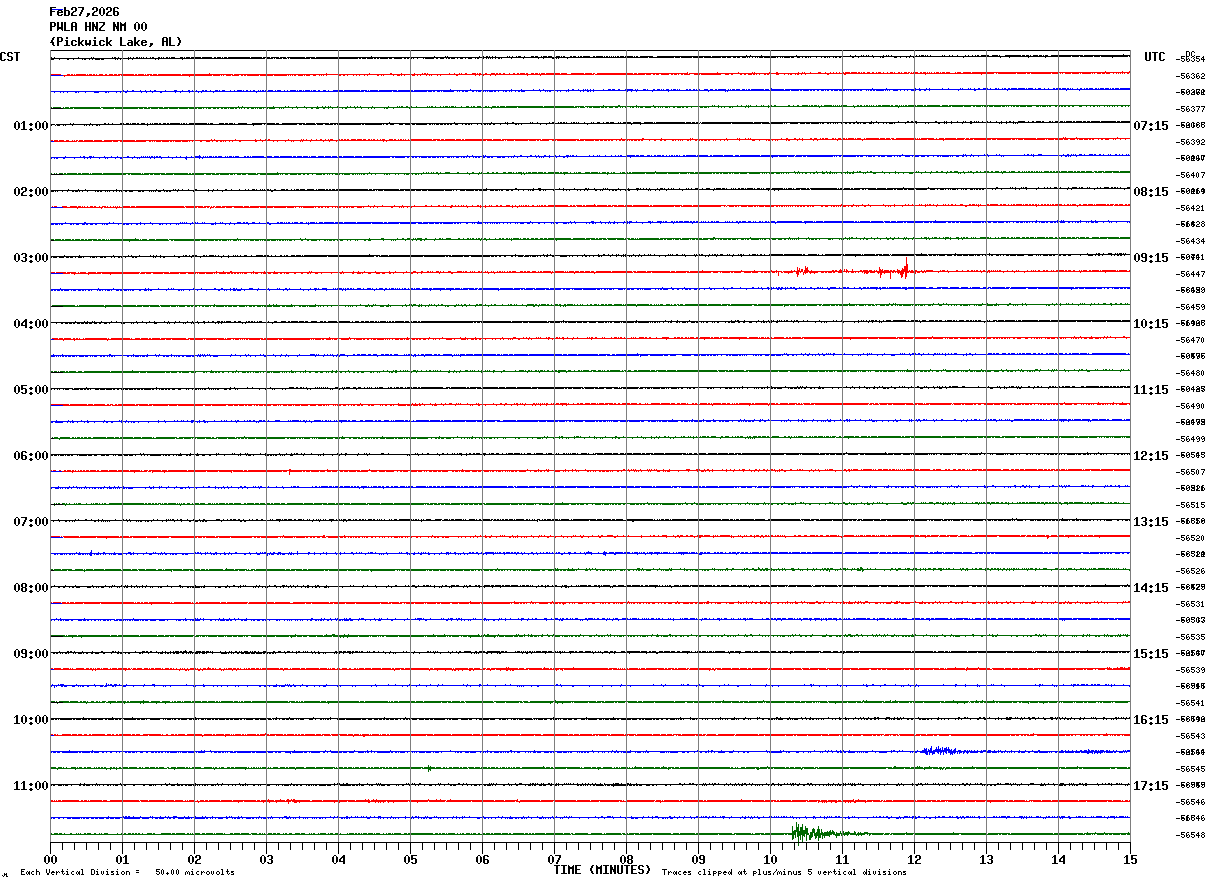Select the 05:00 CST time label
Screen dimensions: 1210x886
(30, 389)
